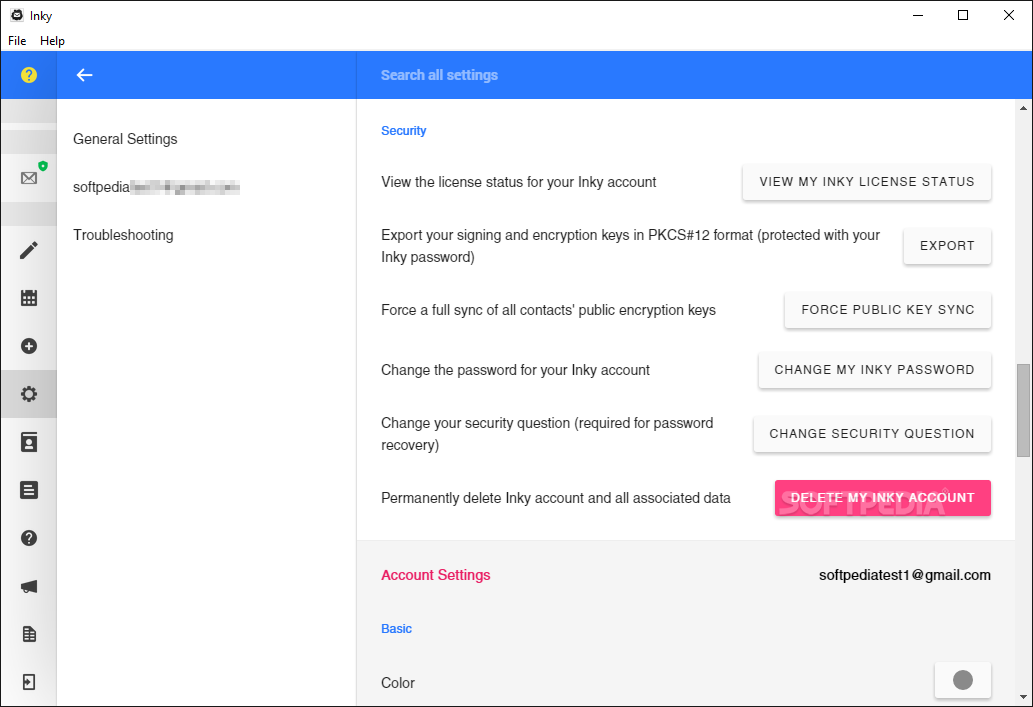Click 'Permanently delete Inky account' description text
The image size is (1033, 707).
pyautogui.click(x=555, y=498)
